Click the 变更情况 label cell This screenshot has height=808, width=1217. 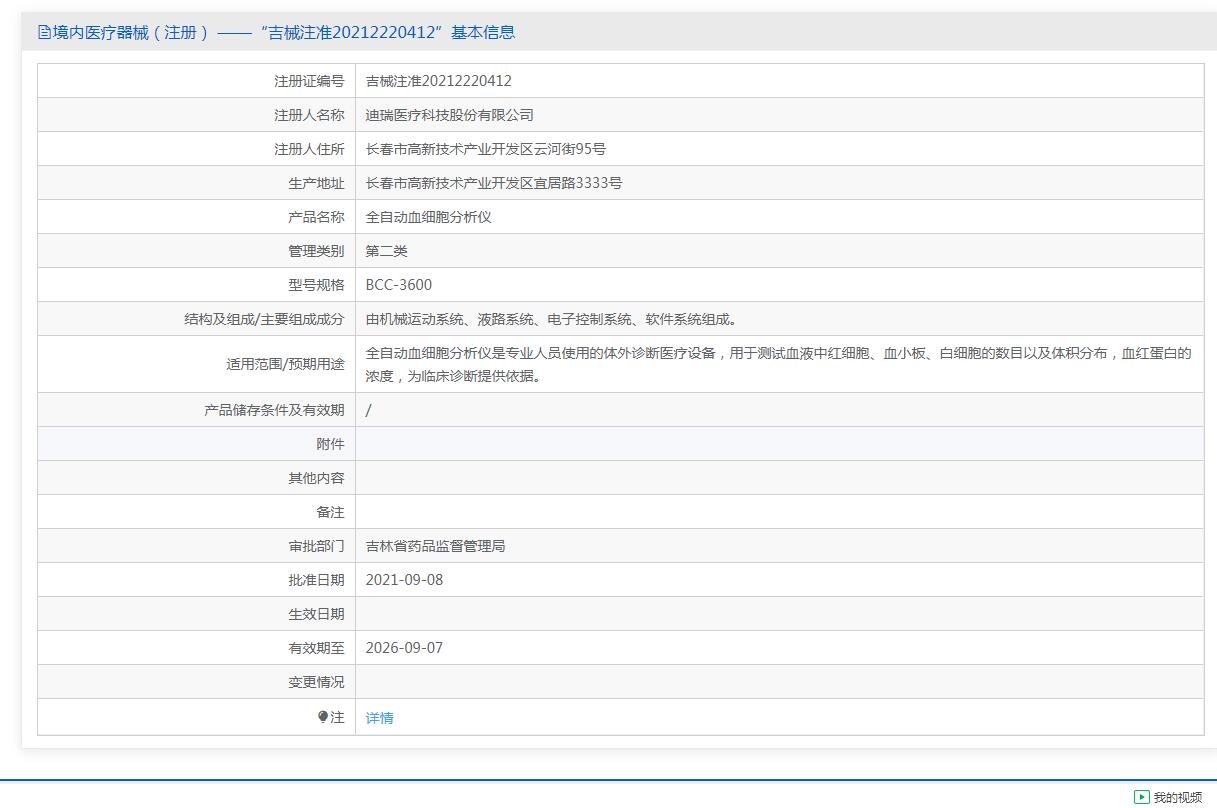(x=197, y=682)
